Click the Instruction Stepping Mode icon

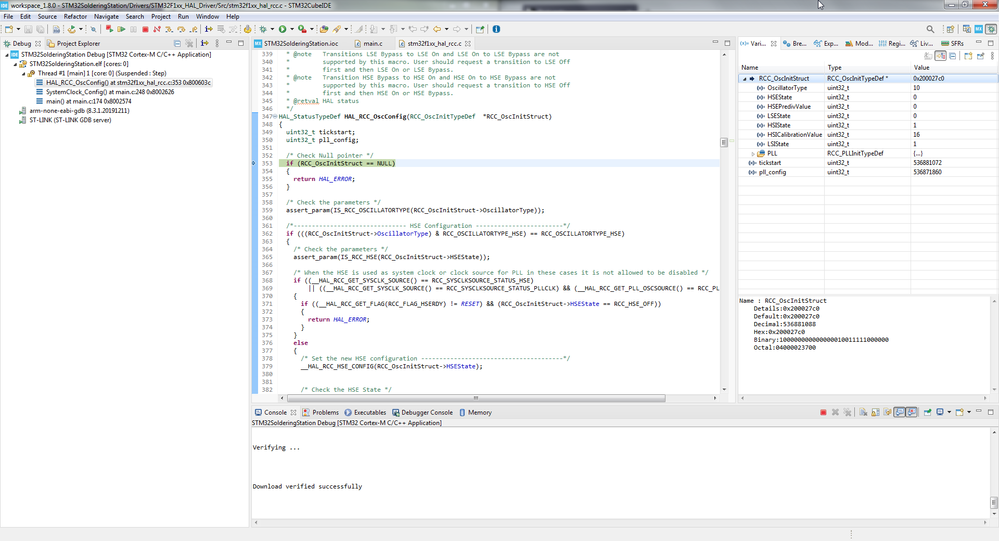pos(208,29)
